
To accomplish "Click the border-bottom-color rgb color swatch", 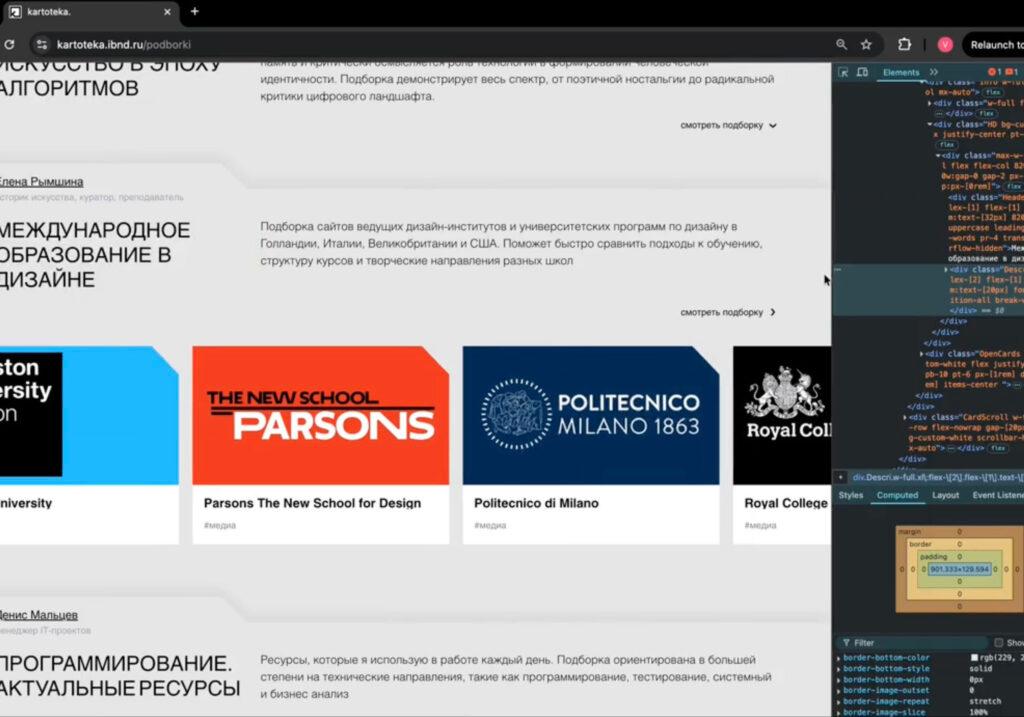I will 974,658.
